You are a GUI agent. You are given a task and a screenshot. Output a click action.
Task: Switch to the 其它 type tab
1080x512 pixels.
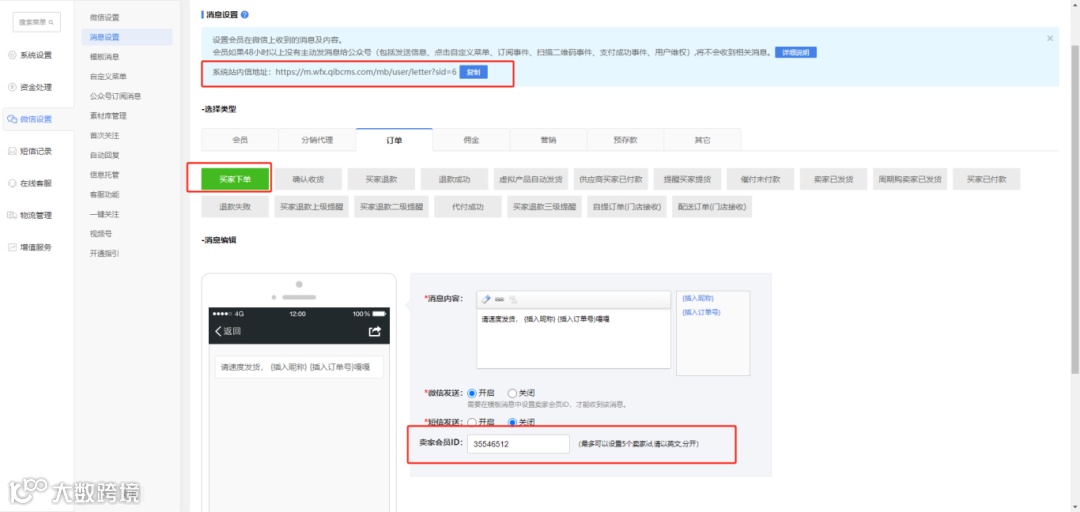pos(703,140)
